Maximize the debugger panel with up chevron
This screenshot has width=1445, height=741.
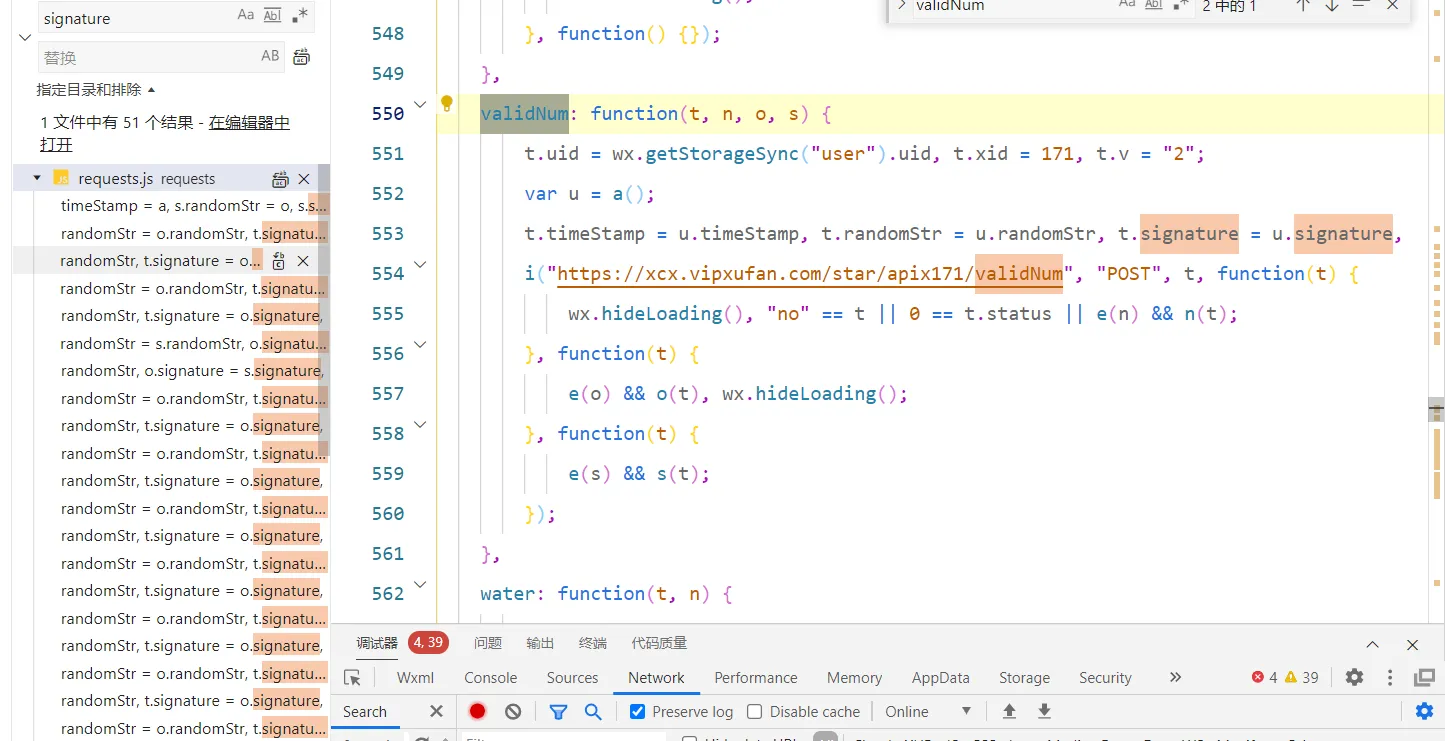pos(1373,645)
